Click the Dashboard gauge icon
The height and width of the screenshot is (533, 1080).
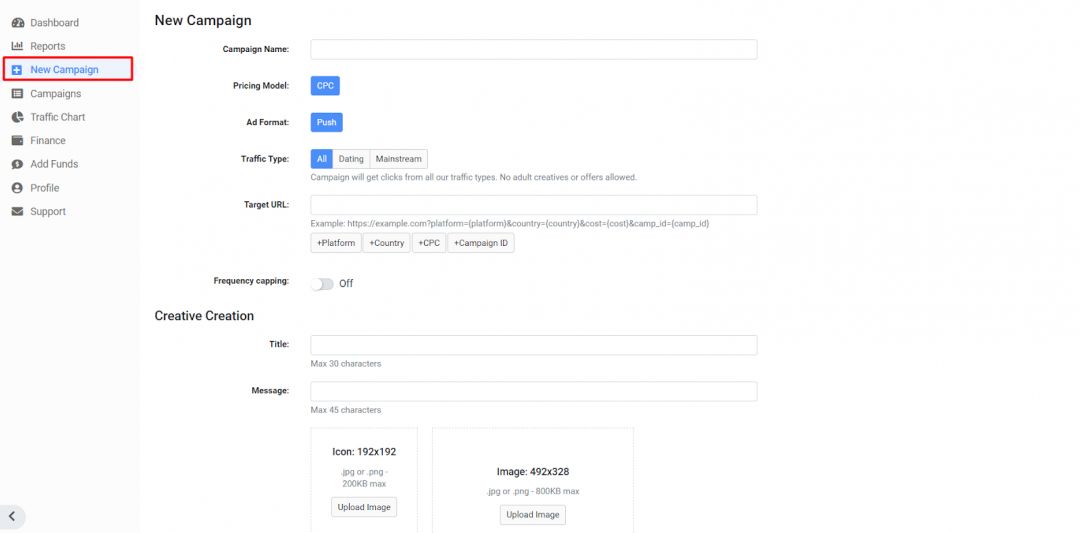(17, 23)
